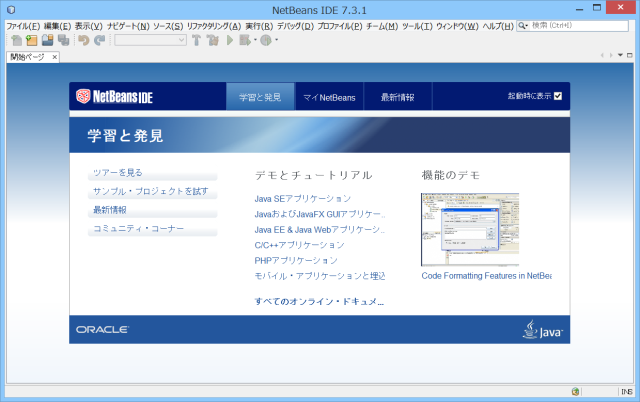Open the 編集(E) menu
This screenshot has width=640, height=402.
57,26
